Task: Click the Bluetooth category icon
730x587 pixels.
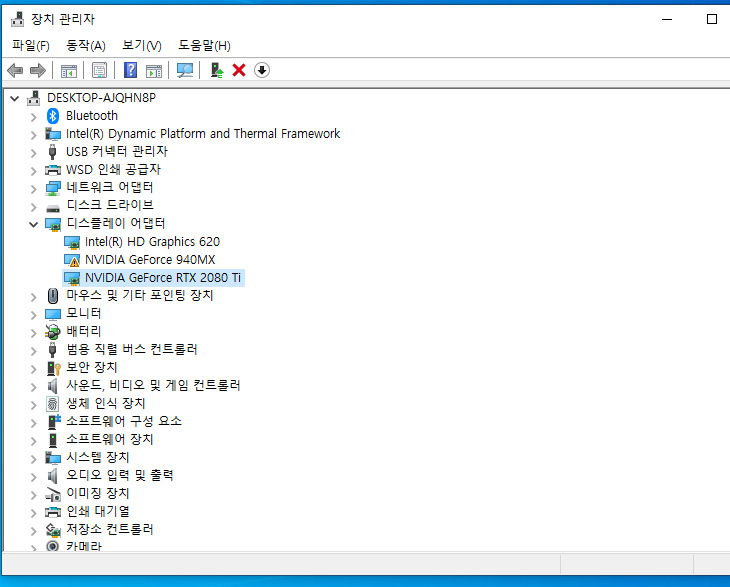Action: pos(53,116)
